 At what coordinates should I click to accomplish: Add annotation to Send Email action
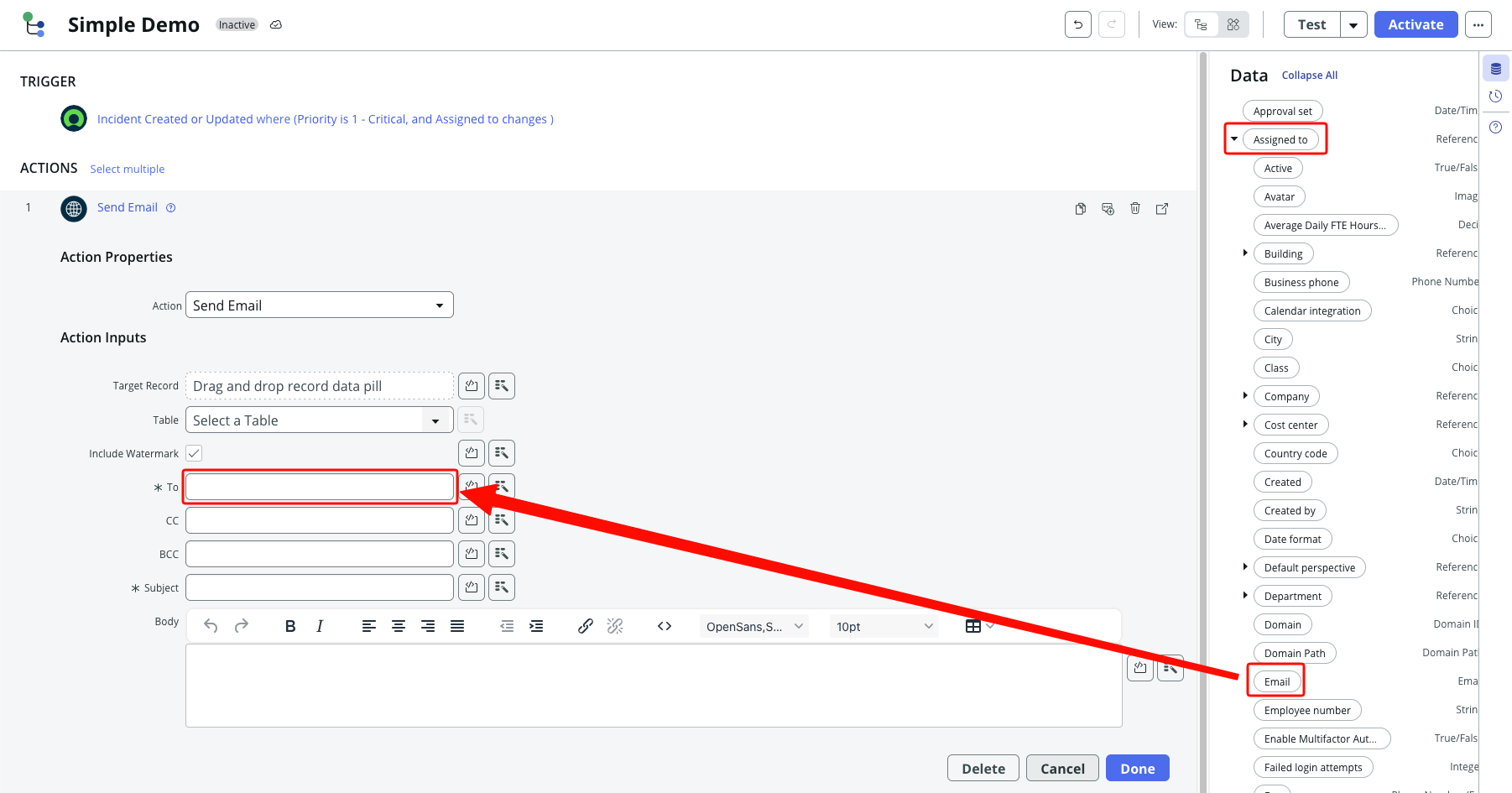(1108, 208)
